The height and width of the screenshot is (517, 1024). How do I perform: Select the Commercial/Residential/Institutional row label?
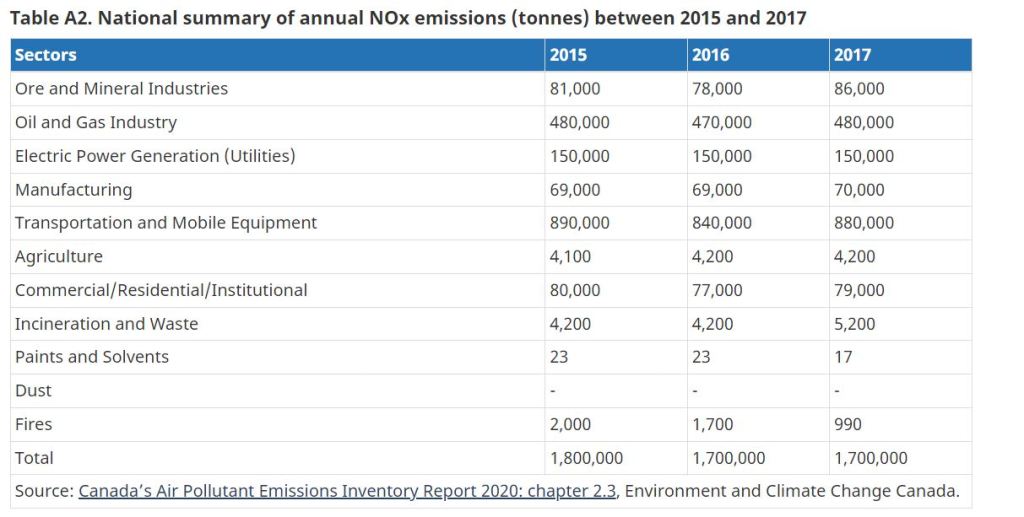click(161, 290)
